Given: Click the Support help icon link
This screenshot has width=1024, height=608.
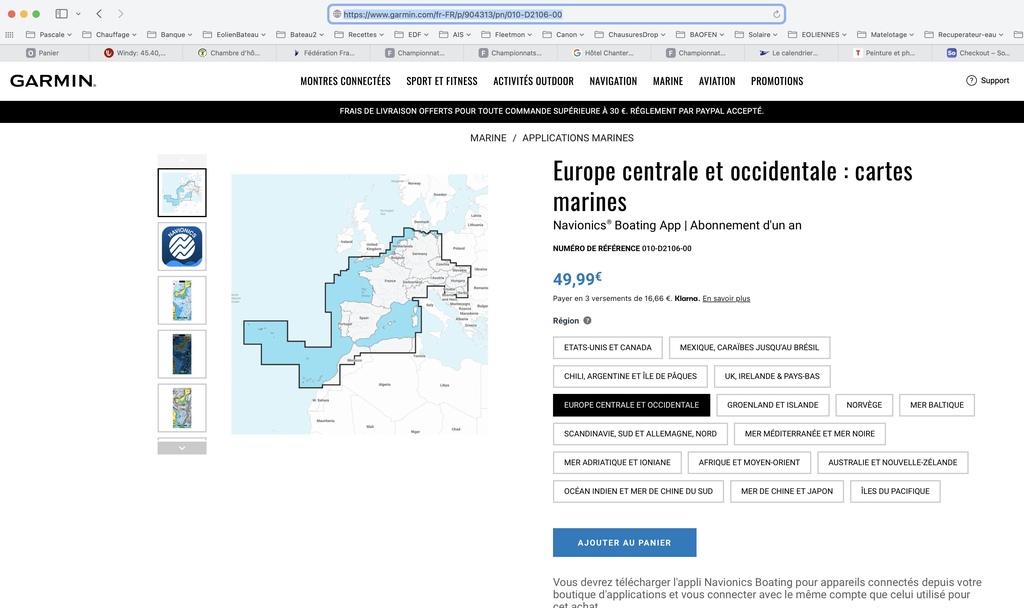Looking at the screenshot, I should pos(987,80).
